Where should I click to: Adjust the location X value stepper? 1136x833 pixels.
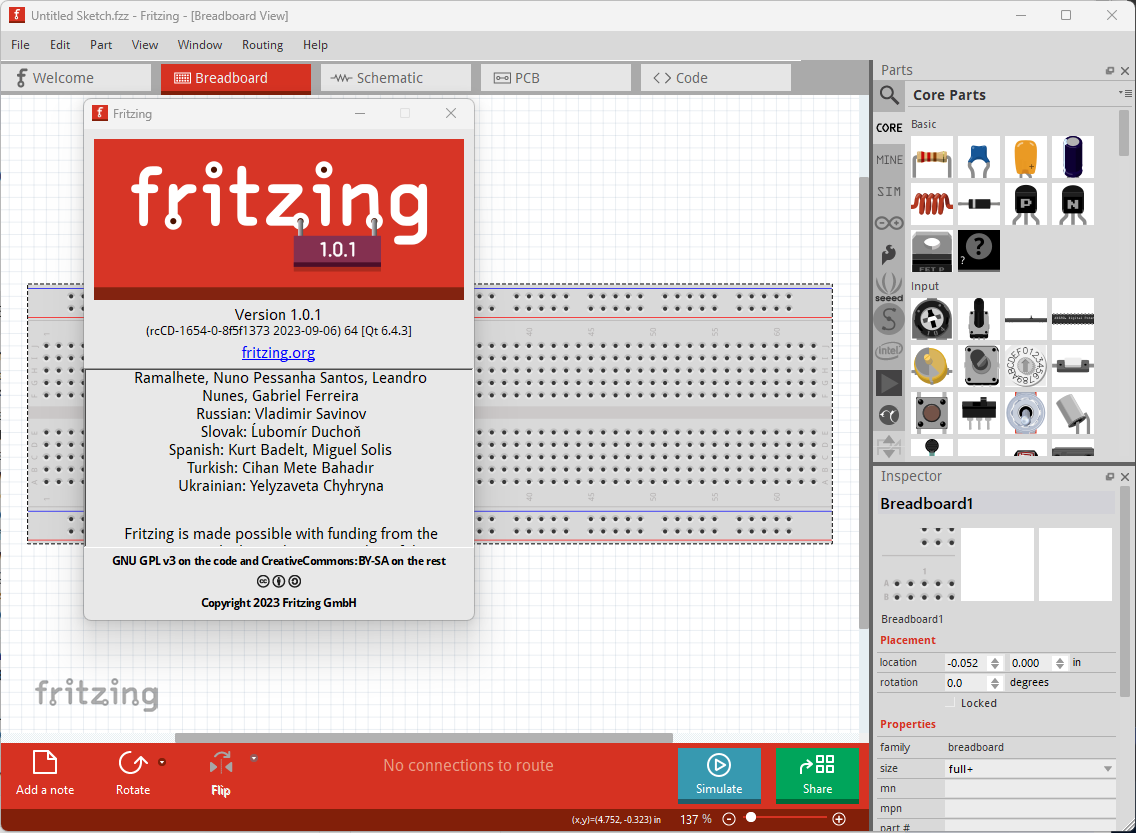coord(995,663)
